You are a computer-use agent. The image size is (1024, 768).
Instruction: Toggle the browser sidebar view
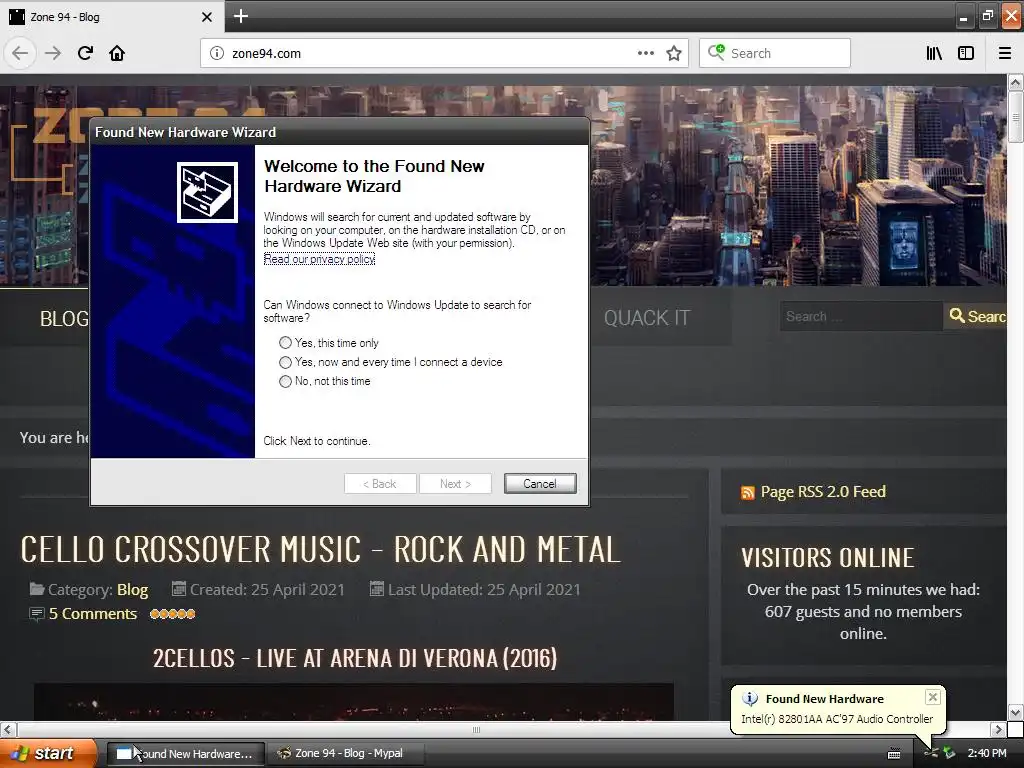point(966,54)
